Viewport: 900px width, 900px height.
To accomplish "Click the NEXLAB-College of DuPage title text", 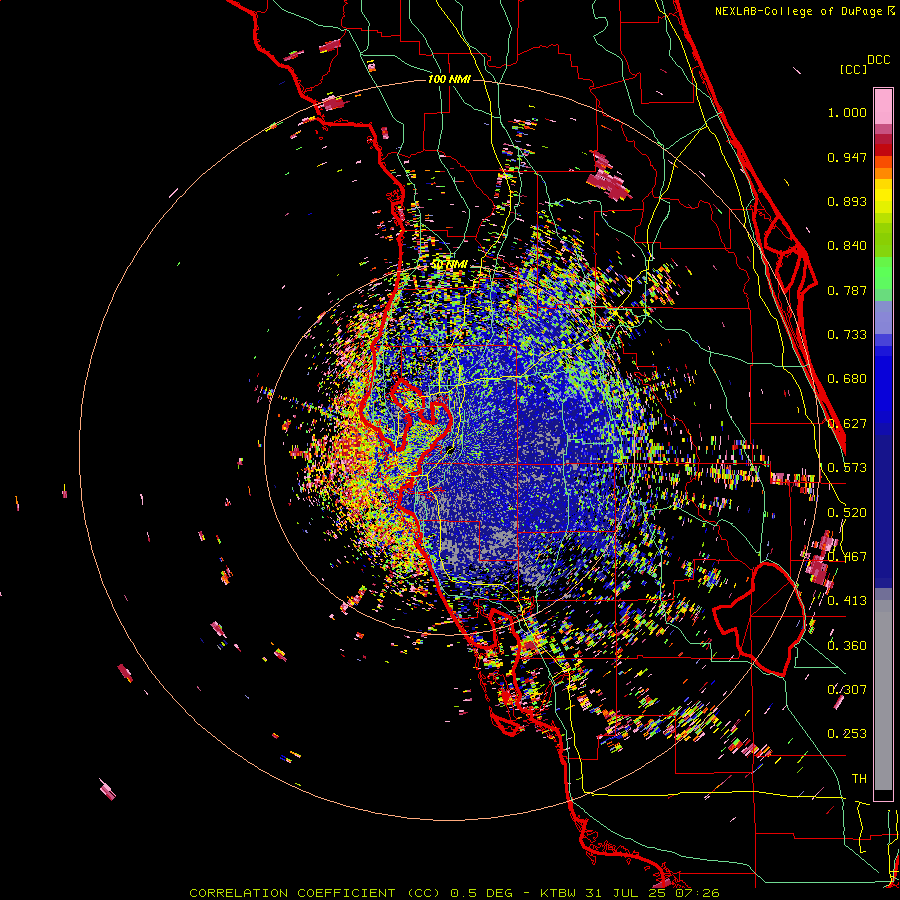I will point(799,11).
